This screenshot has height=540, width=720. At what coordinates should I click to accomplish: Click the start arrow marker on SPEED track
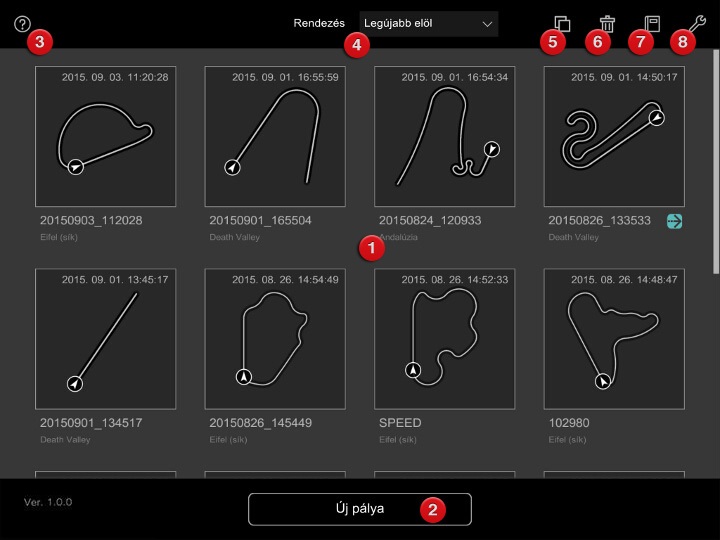pyautogui.click(x=413, y=371)
